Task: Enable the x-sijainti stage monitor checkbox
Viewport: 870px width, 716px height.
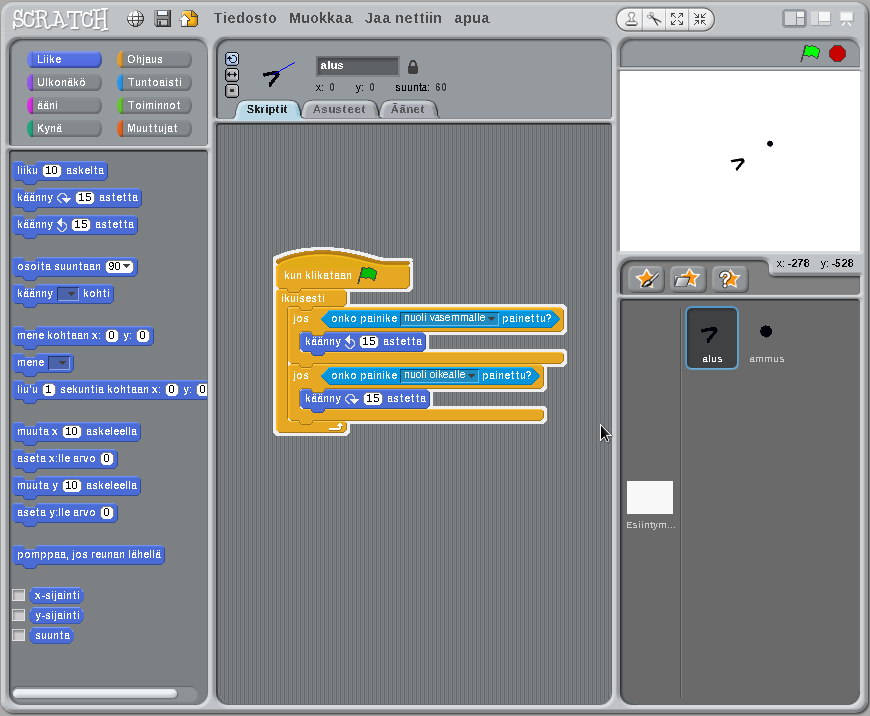Action: tap(19, 596)
